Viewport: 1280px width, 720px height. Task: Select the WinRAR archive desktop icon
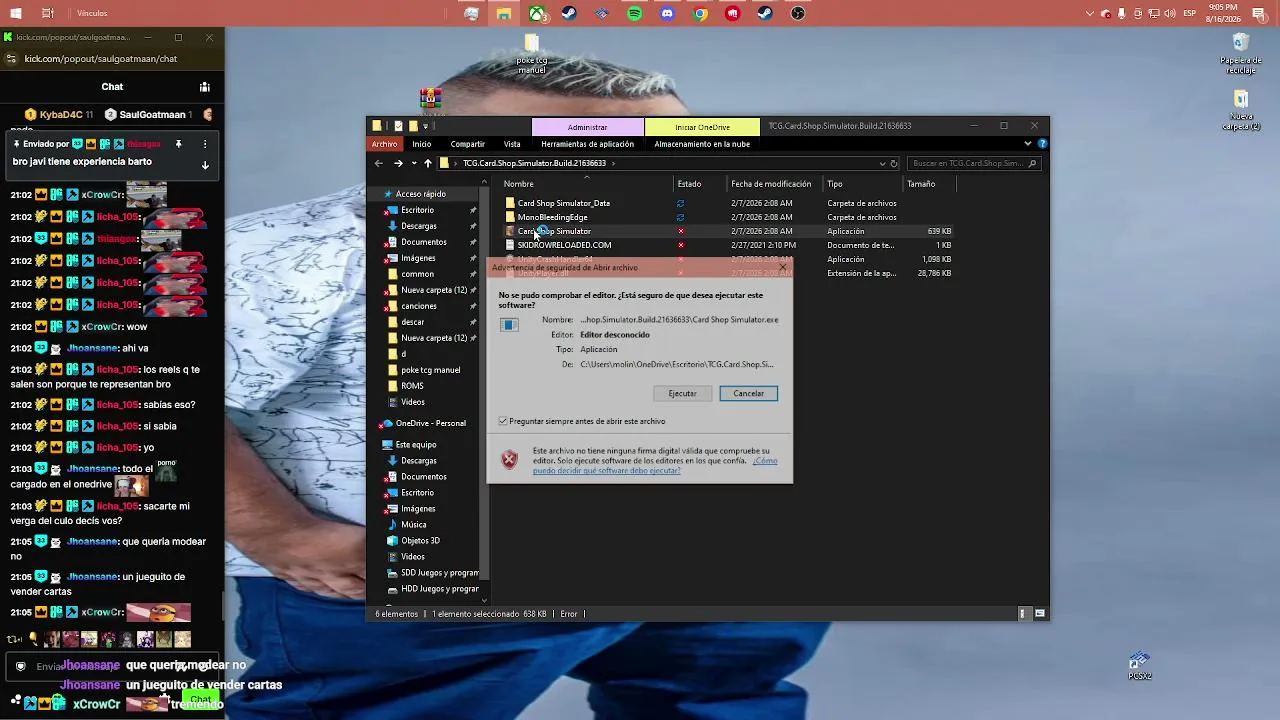click(431, 98)
